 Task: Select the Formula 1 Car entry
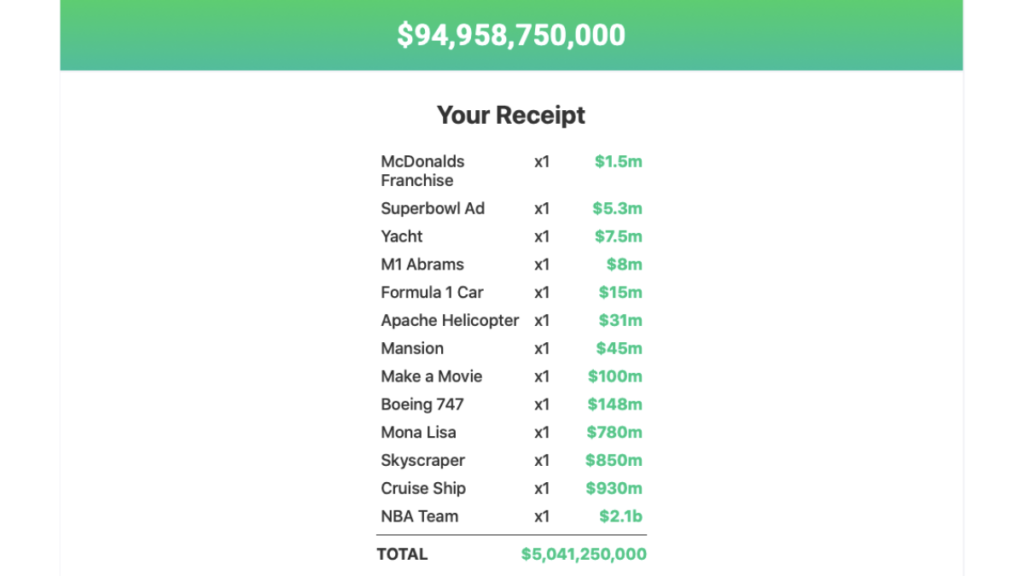click(431, 292)
